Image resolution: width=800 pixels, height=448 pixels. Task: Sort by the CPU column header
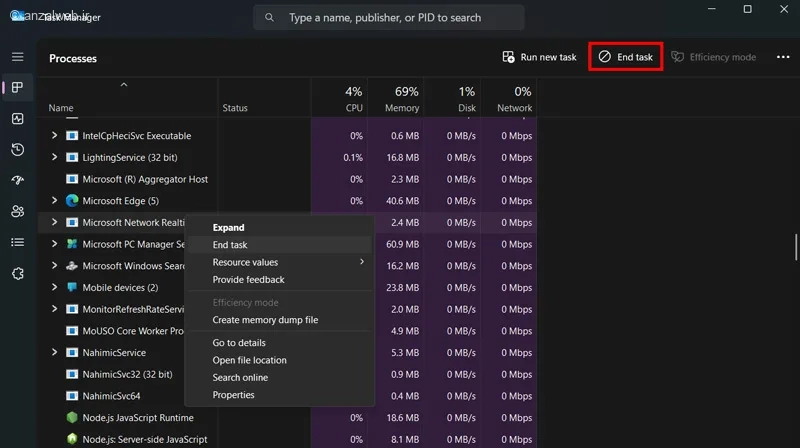[339, 97]
